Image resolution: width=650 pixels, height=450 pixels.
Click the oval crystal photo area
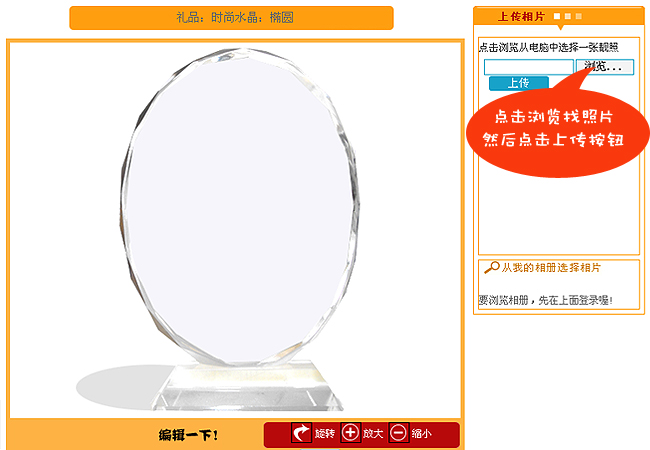coord(240,207)
